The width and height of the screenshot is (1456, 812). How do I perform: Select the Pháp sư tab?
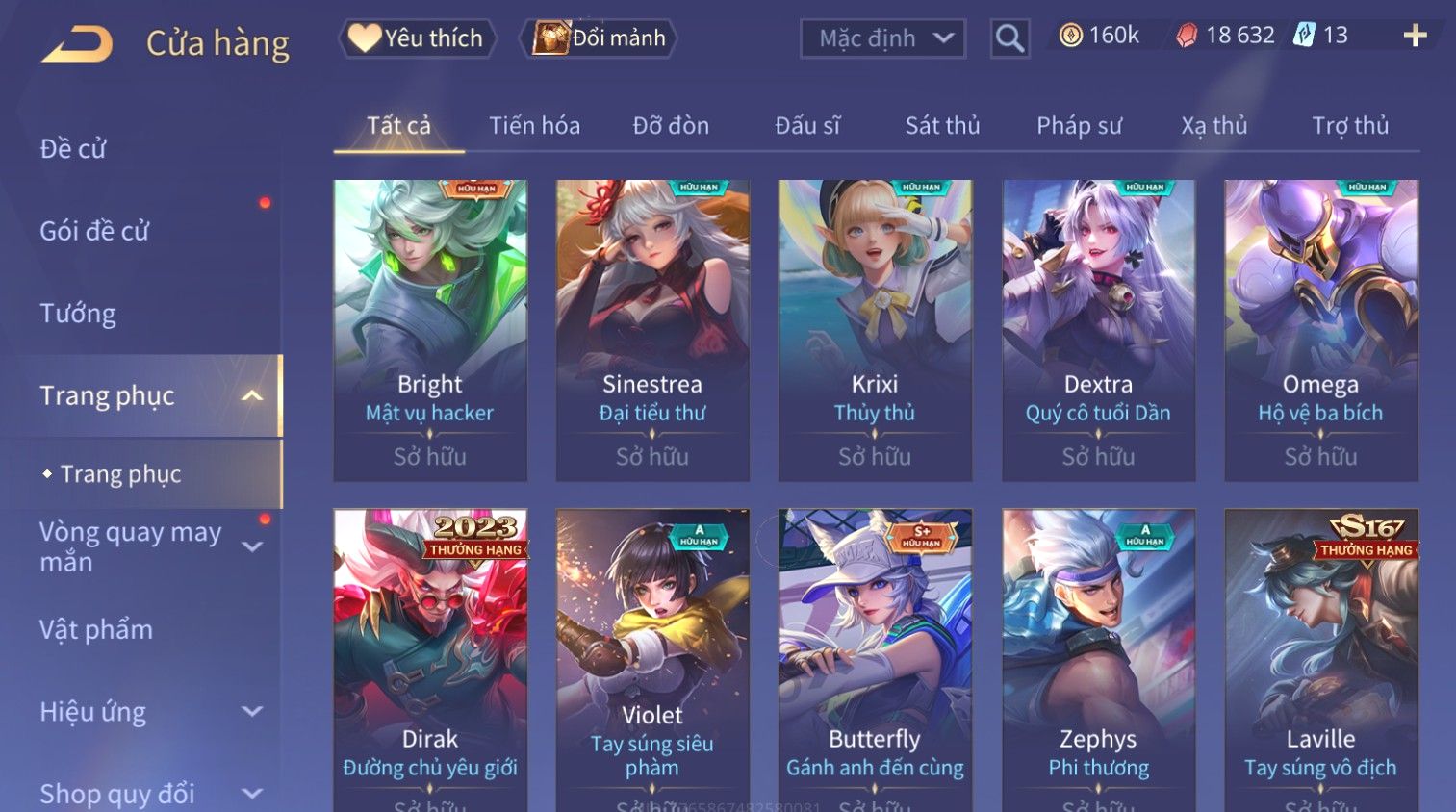point(1079,126)
